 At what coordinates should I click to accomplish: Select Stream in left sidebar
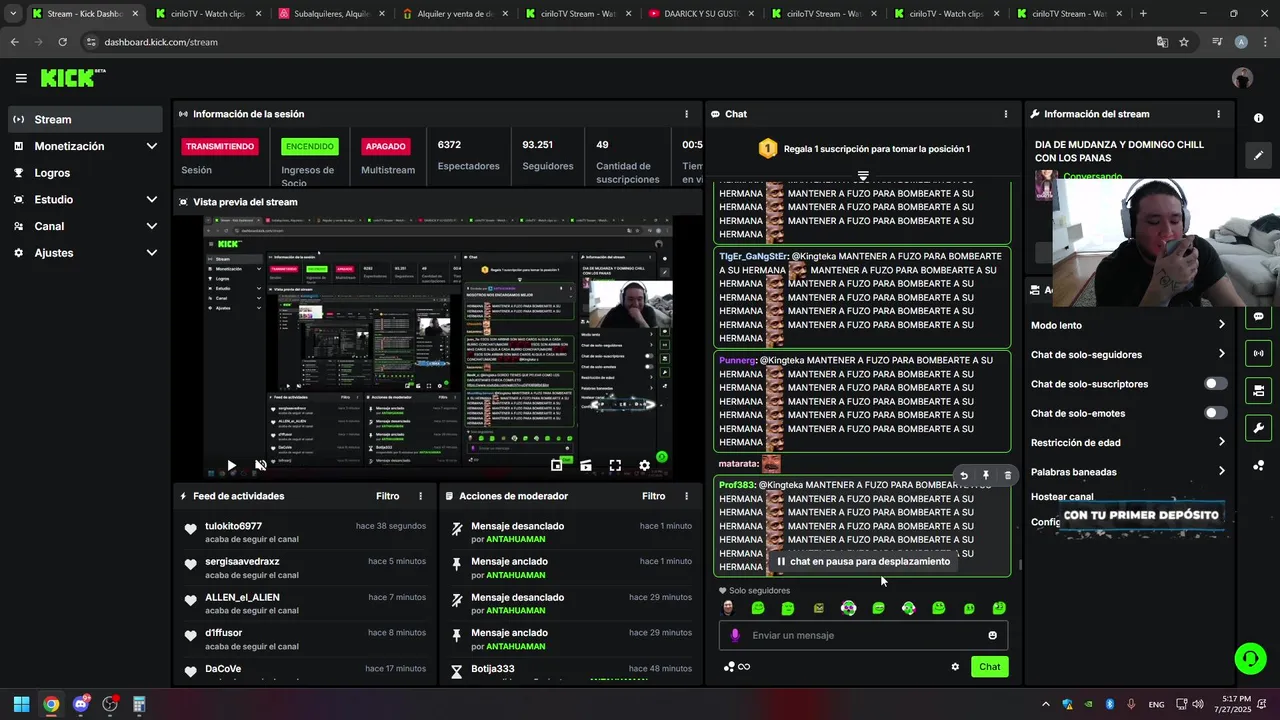pos(85,119)
